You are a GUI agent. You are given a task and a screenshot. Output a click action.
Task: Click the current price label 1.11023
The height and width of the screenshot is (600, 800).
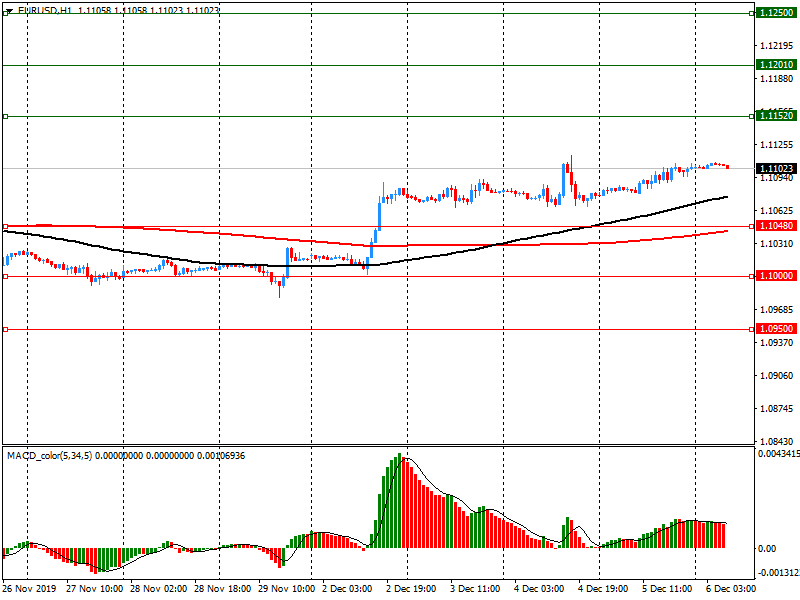tap(777, 168)
